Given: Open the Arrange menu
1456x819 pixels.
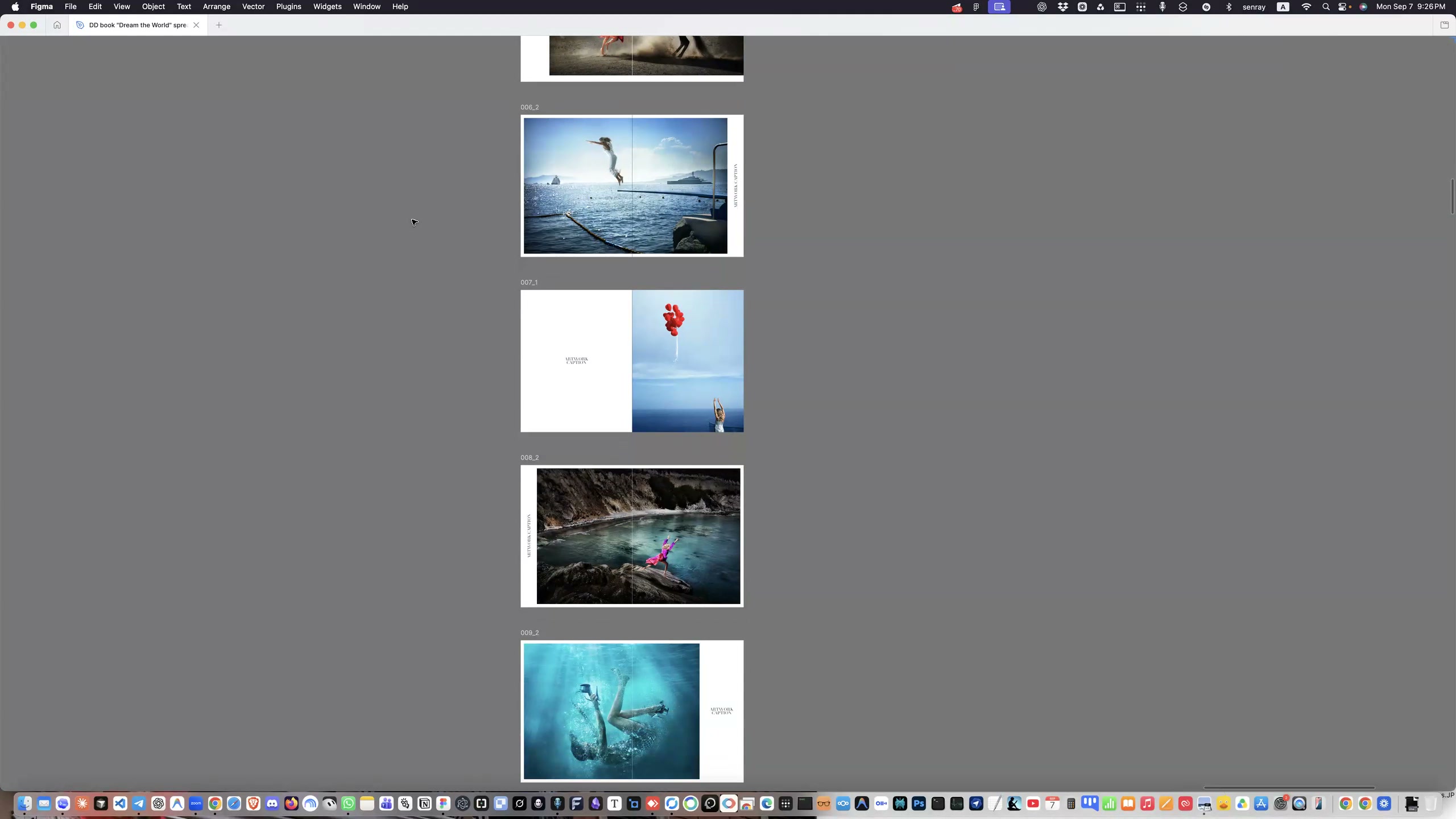Looking at the screenshot, I should [x=217, y=7].
